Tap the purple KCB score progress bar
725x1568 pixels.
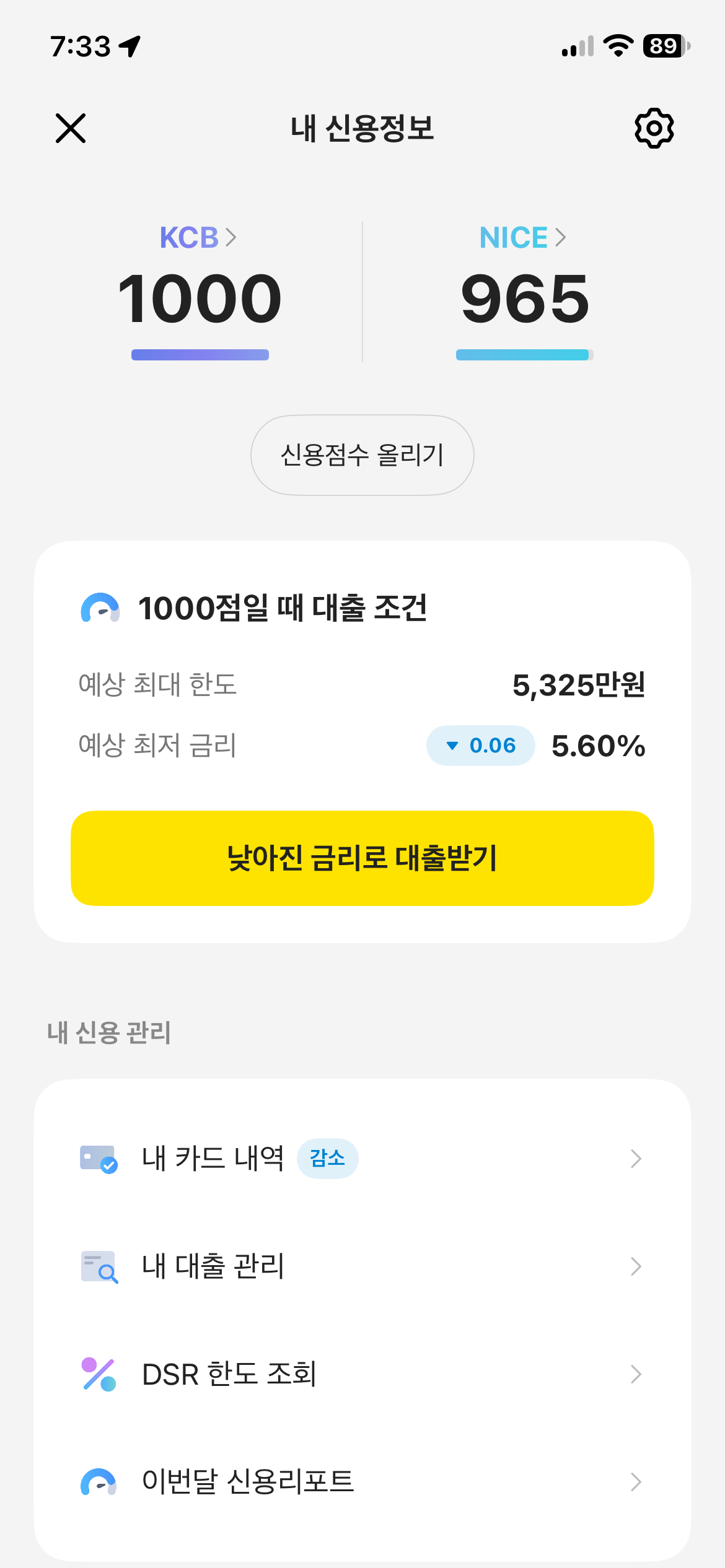[200, 355]
